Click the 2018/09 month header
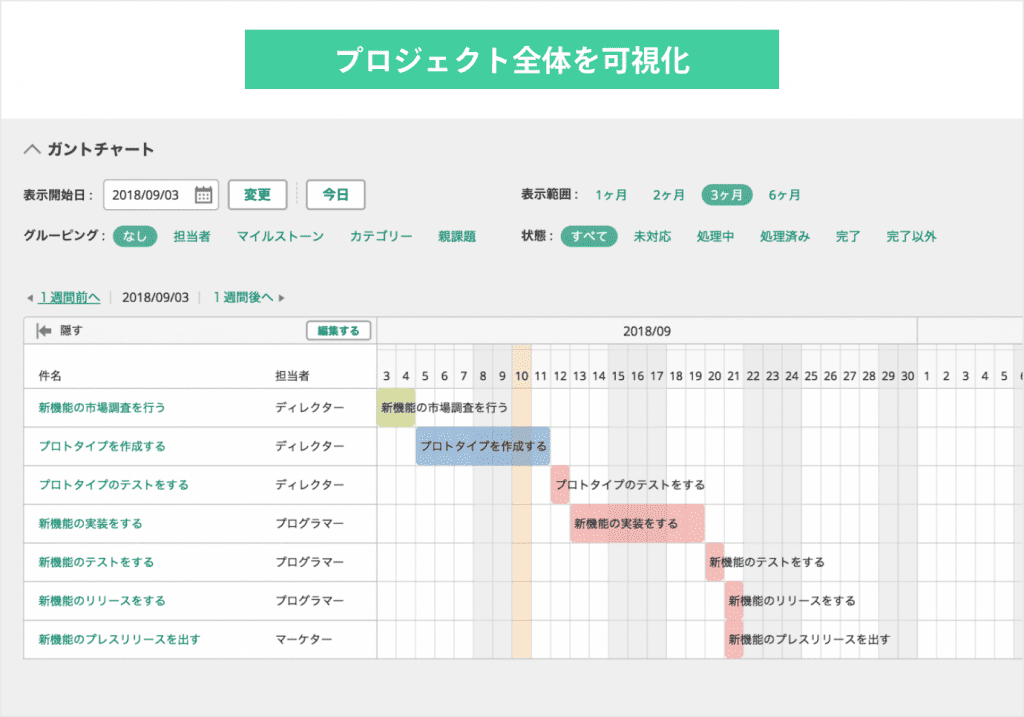The width and height of the screenshot is (1024, 717). point(647,331)
